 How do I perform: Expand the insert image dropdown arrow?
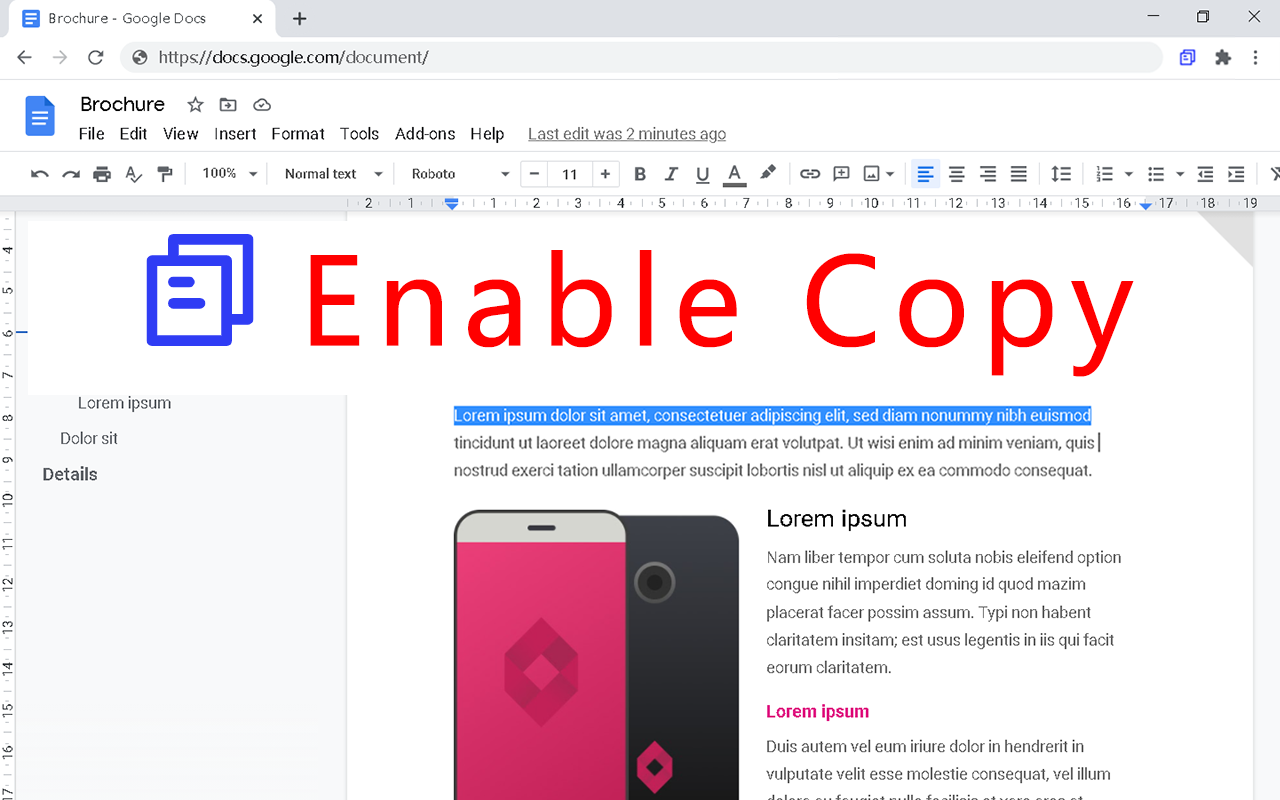tap(890, 174)
